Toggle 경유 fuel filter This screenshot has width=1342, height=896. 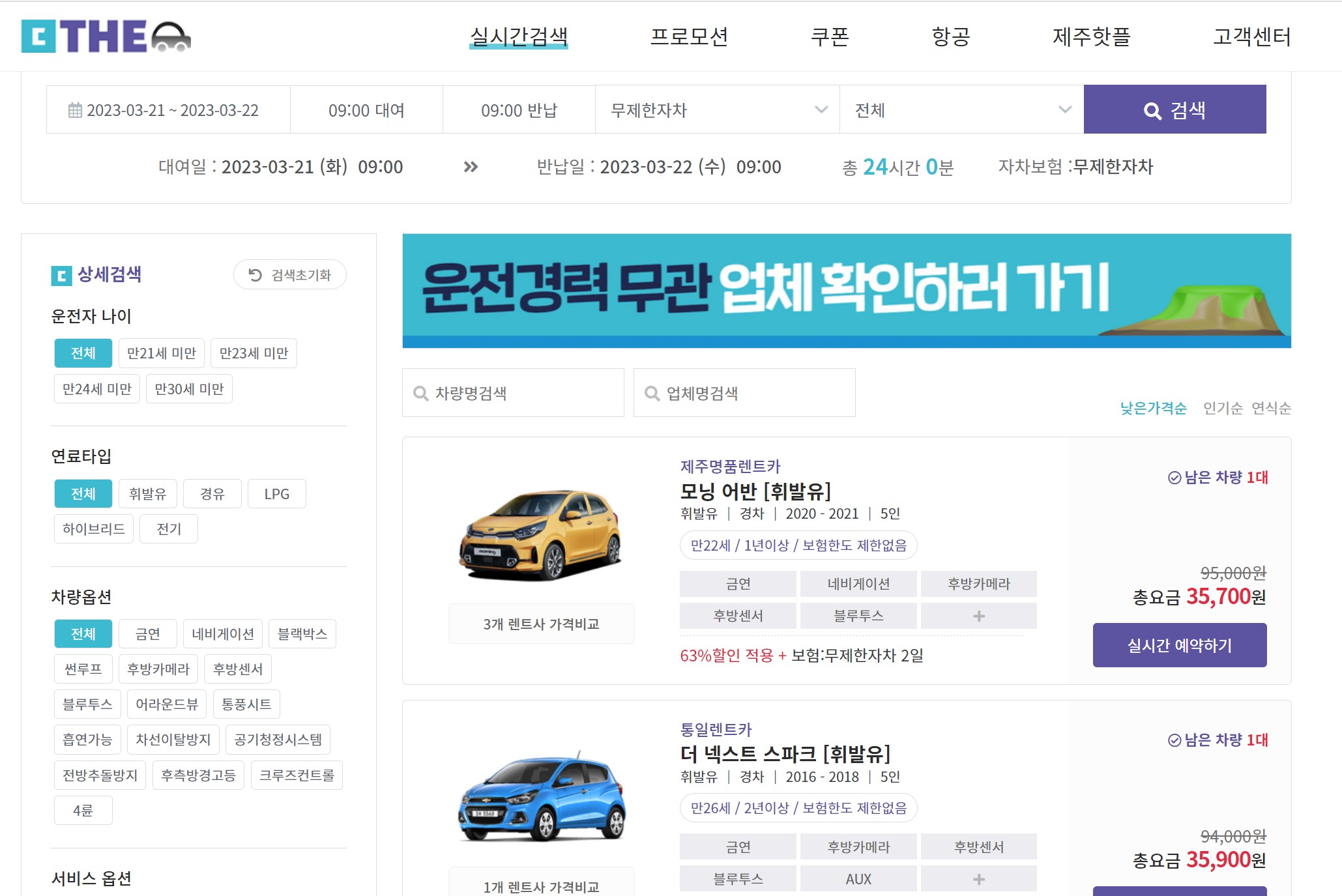[x=212, y=494]
